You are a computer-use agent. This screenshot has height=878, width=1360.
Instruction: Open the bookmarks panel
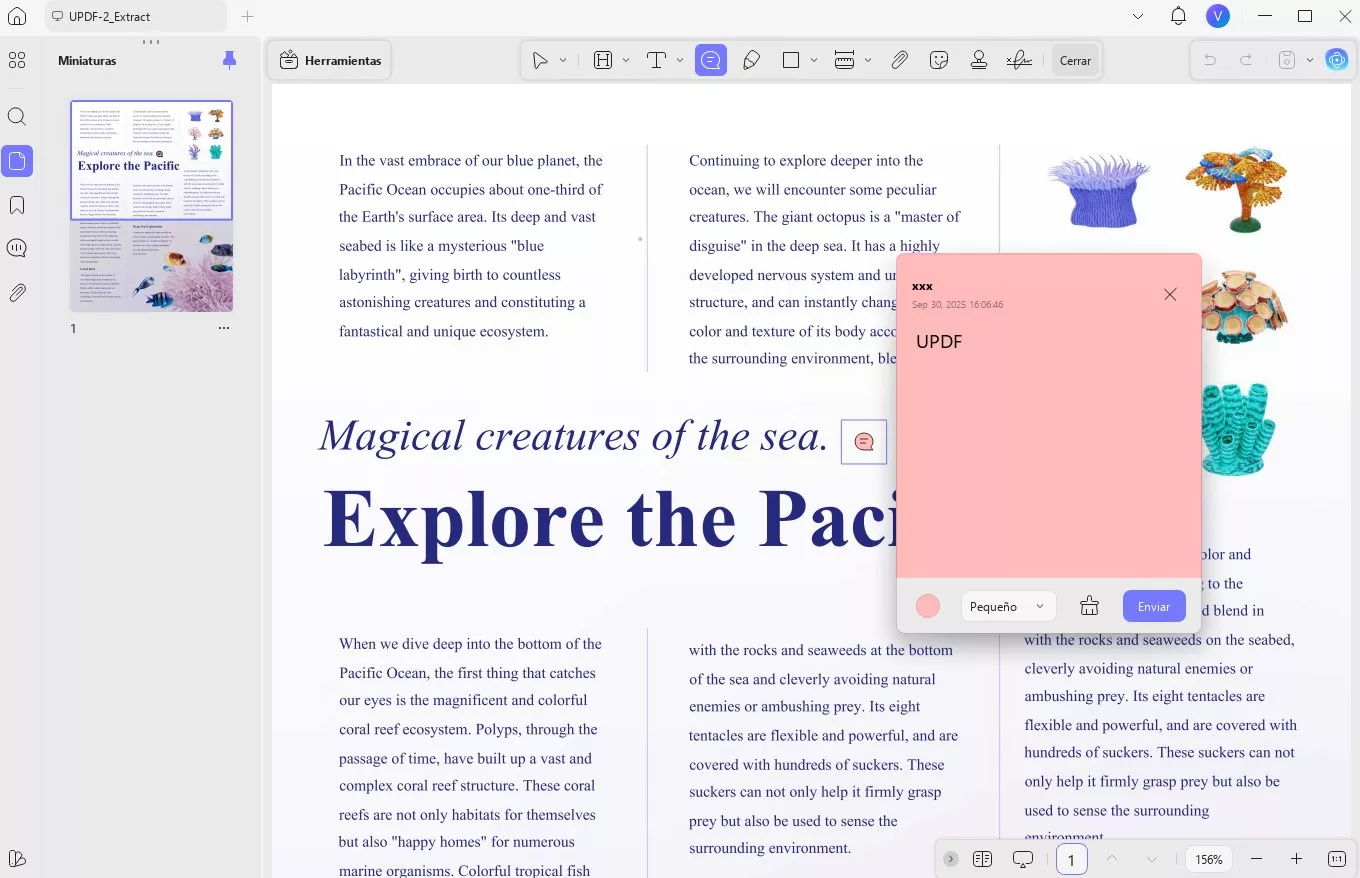point(17,205)
